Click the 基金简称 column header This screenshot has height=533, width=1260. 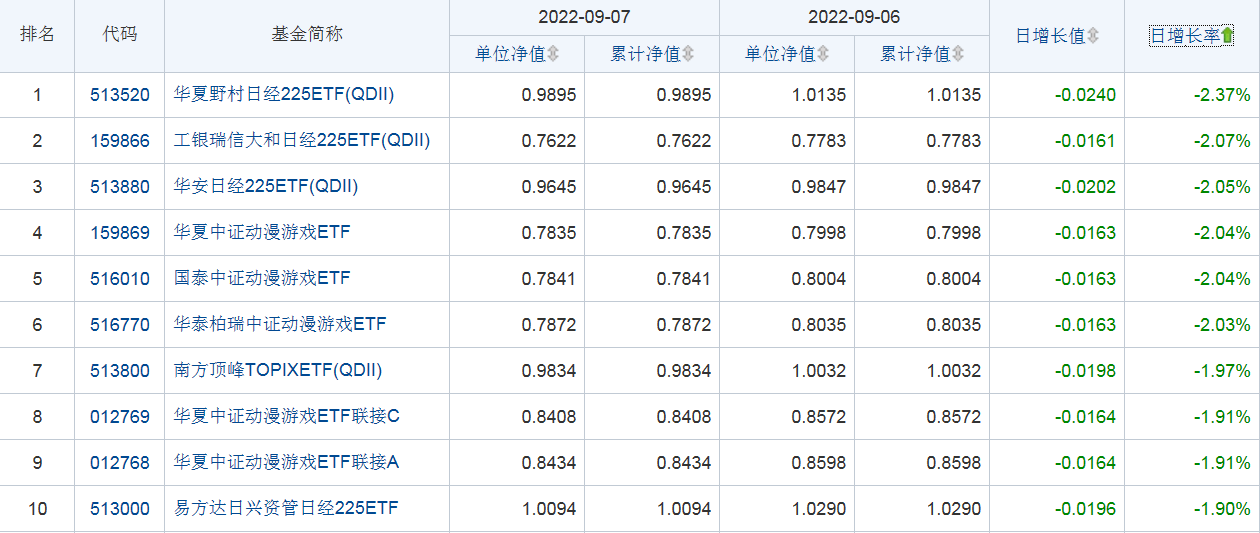(307, 34)
